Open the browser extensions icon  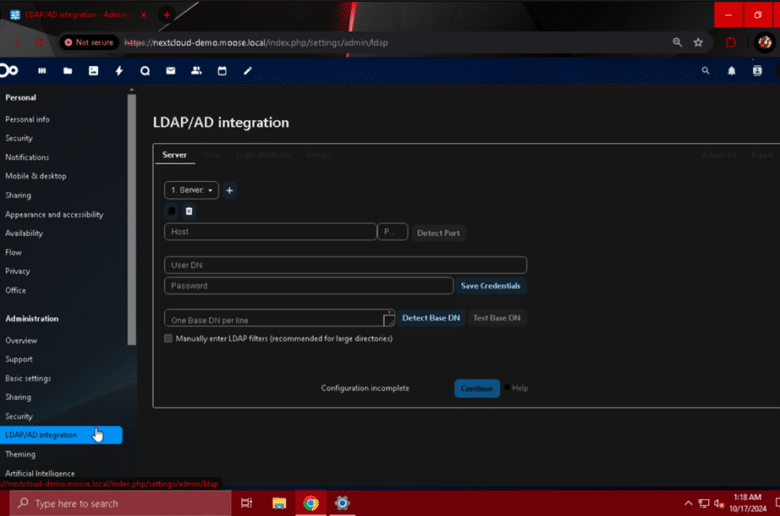click(730, 43)
